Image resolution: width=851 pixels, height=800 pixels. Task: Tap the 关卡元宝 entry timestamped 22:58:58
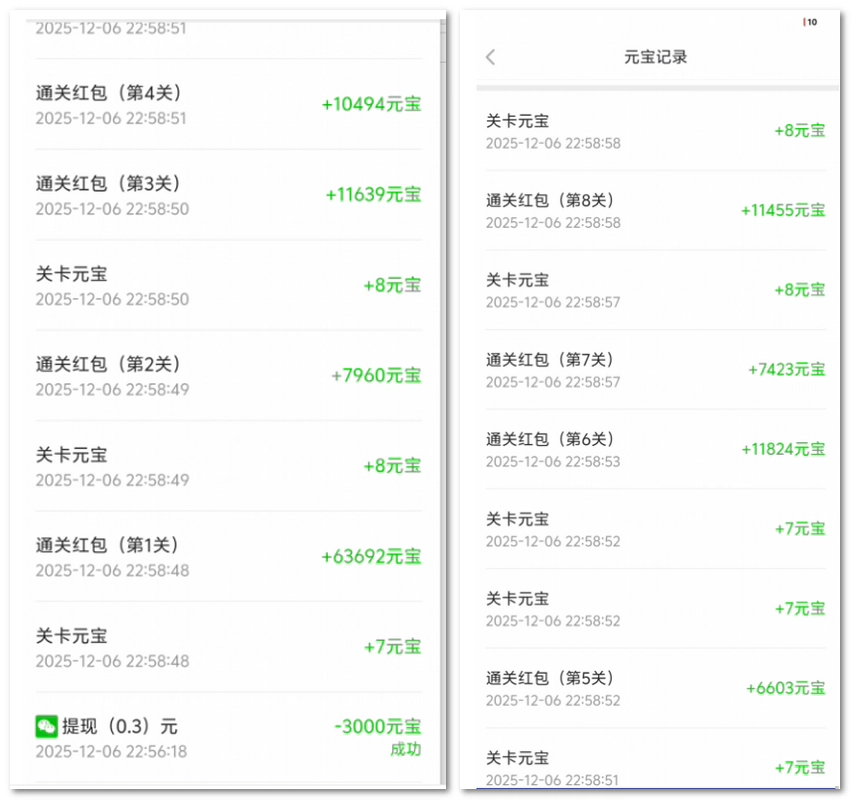517,122
